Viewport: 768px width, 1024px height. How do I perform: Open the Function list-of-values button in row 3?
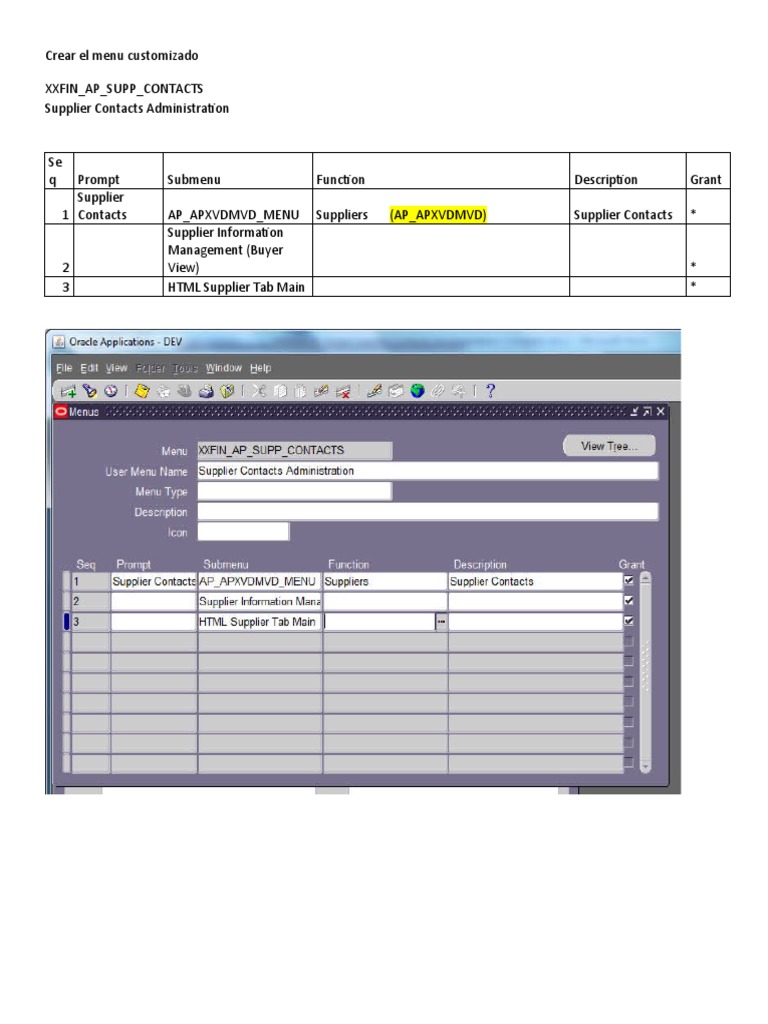(x=441, y=622)
